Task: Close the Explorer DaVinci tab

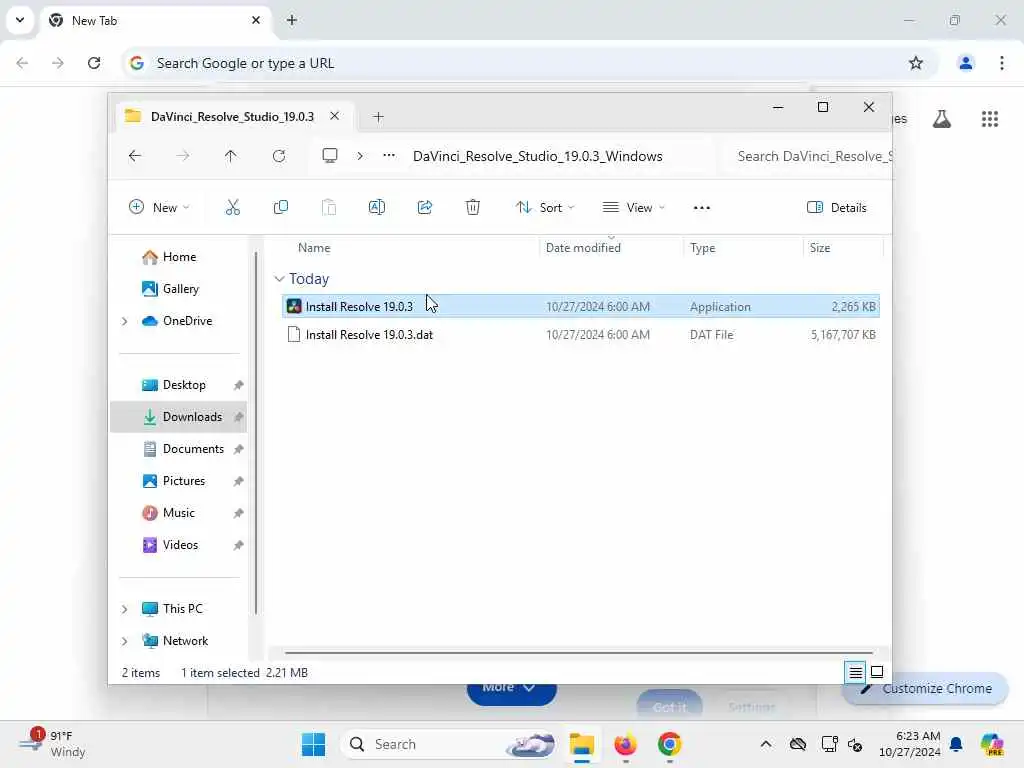Action: 334,116
